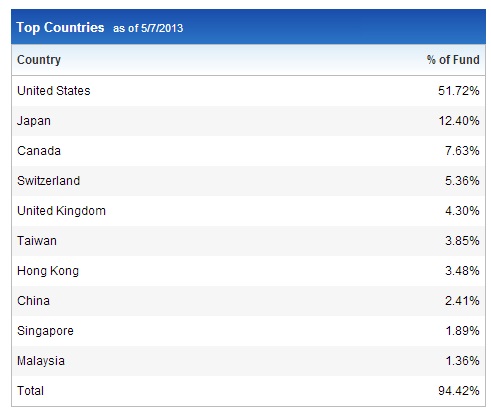The height and width of the screenshot is (413, 491).
Task: Select the Japan row label
Action: pyautogui.click(x=34, y=121)
